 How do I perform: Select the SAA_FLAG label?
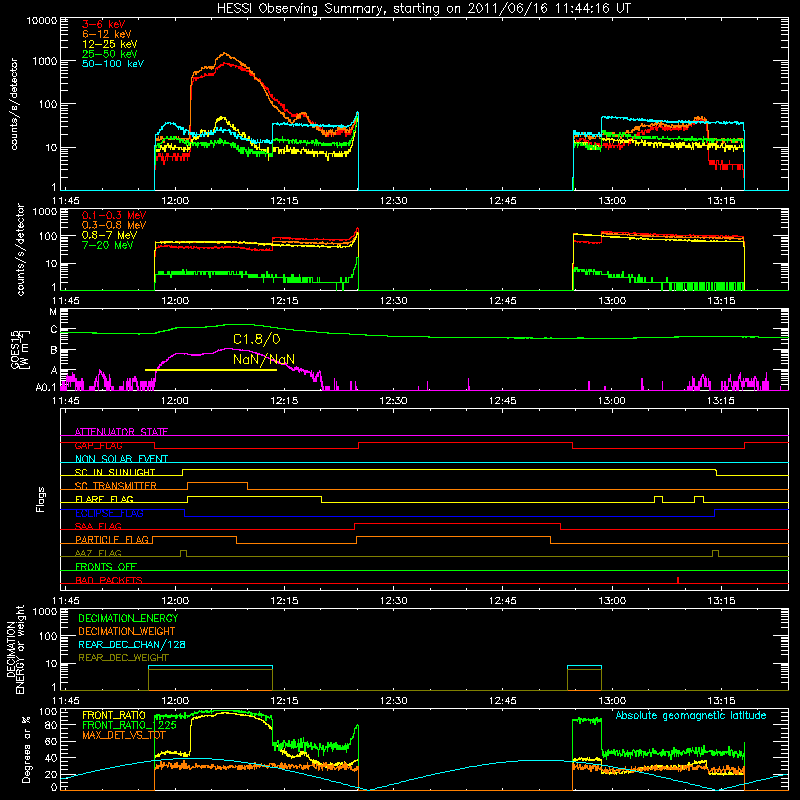(x=98, y=526)
